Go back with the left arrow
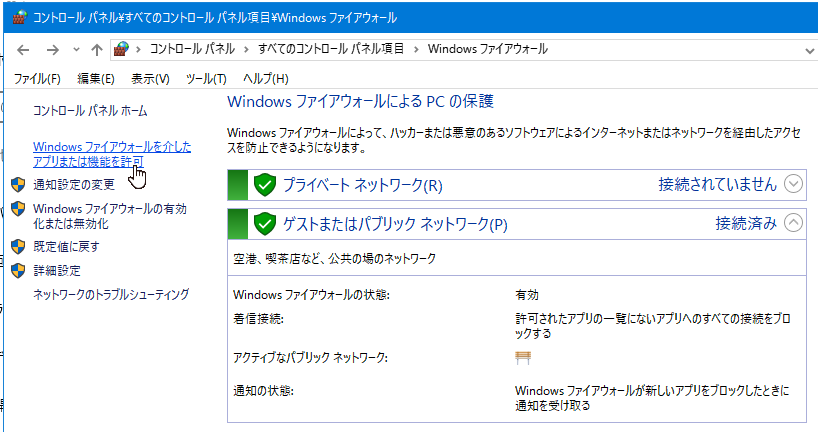Viewport: 818px width, 432px height. click(23, 50)
